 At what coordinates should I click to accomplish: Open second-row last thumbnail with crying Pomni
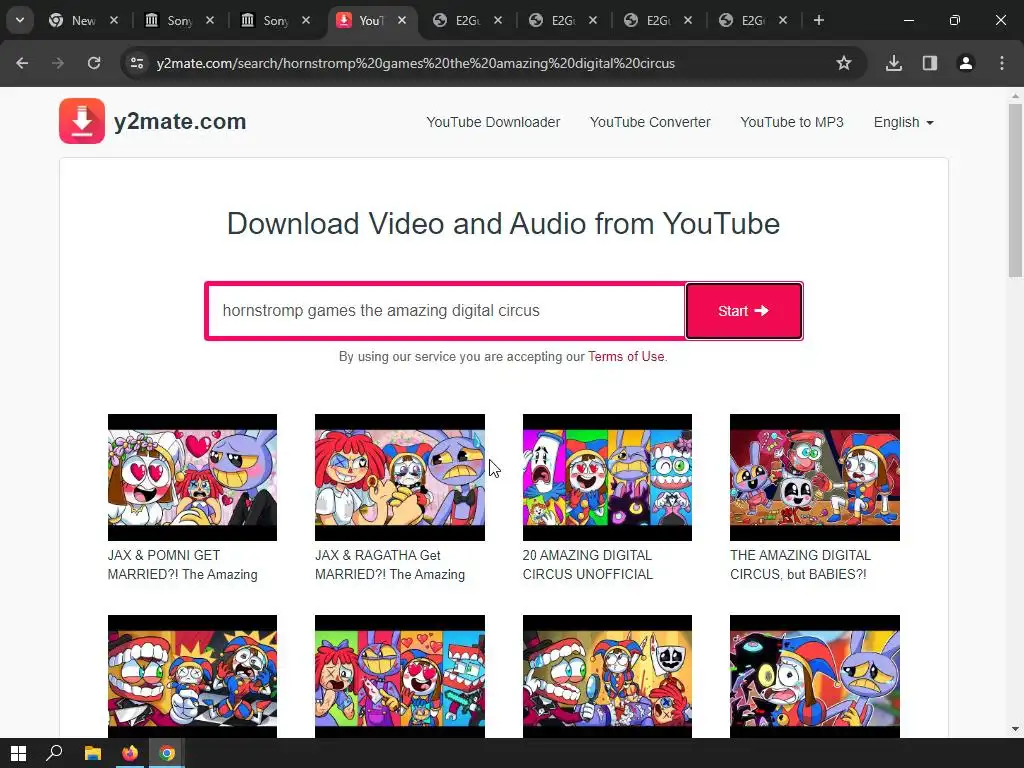pos(815,677)
